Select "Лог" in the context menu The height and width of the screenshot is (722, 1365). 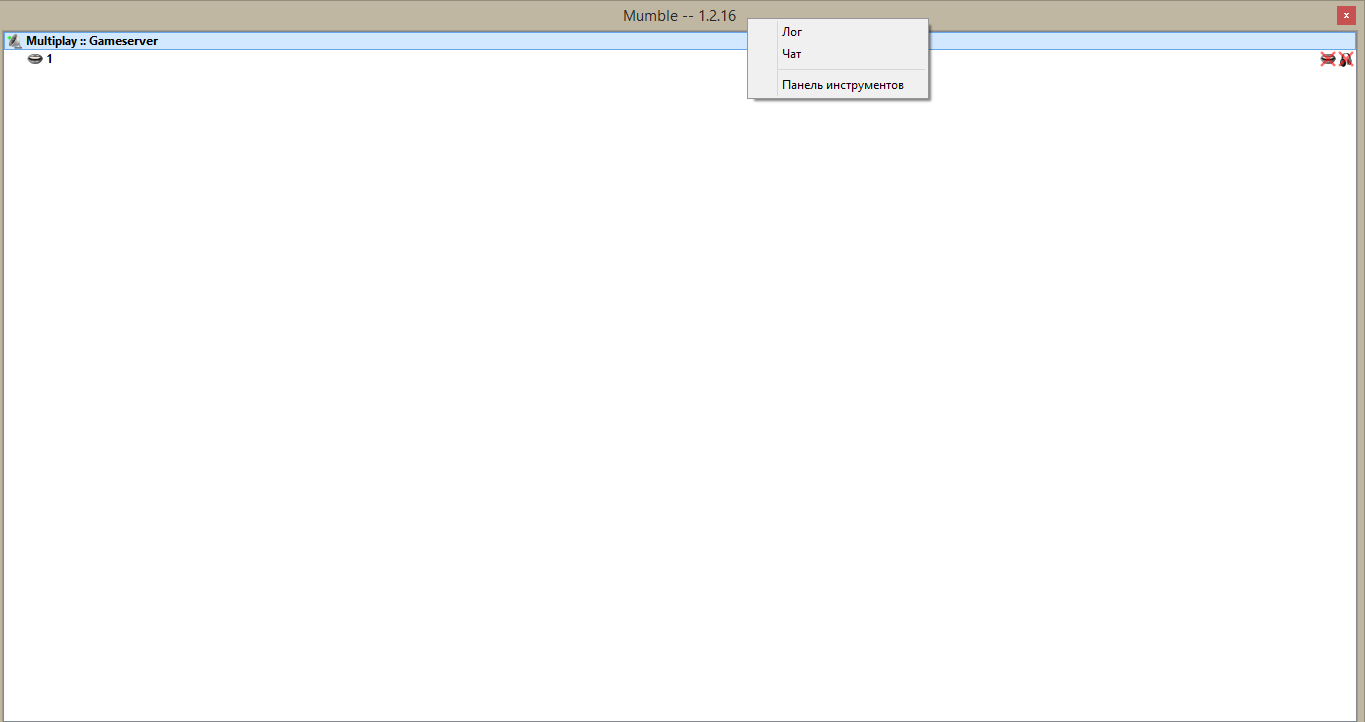click(x=792, y=32)
